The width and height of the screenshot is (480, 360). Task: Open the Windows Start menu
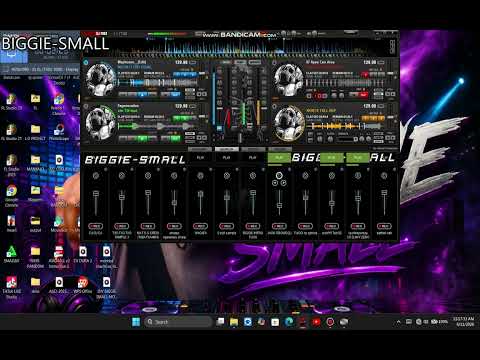coord(136,322)
